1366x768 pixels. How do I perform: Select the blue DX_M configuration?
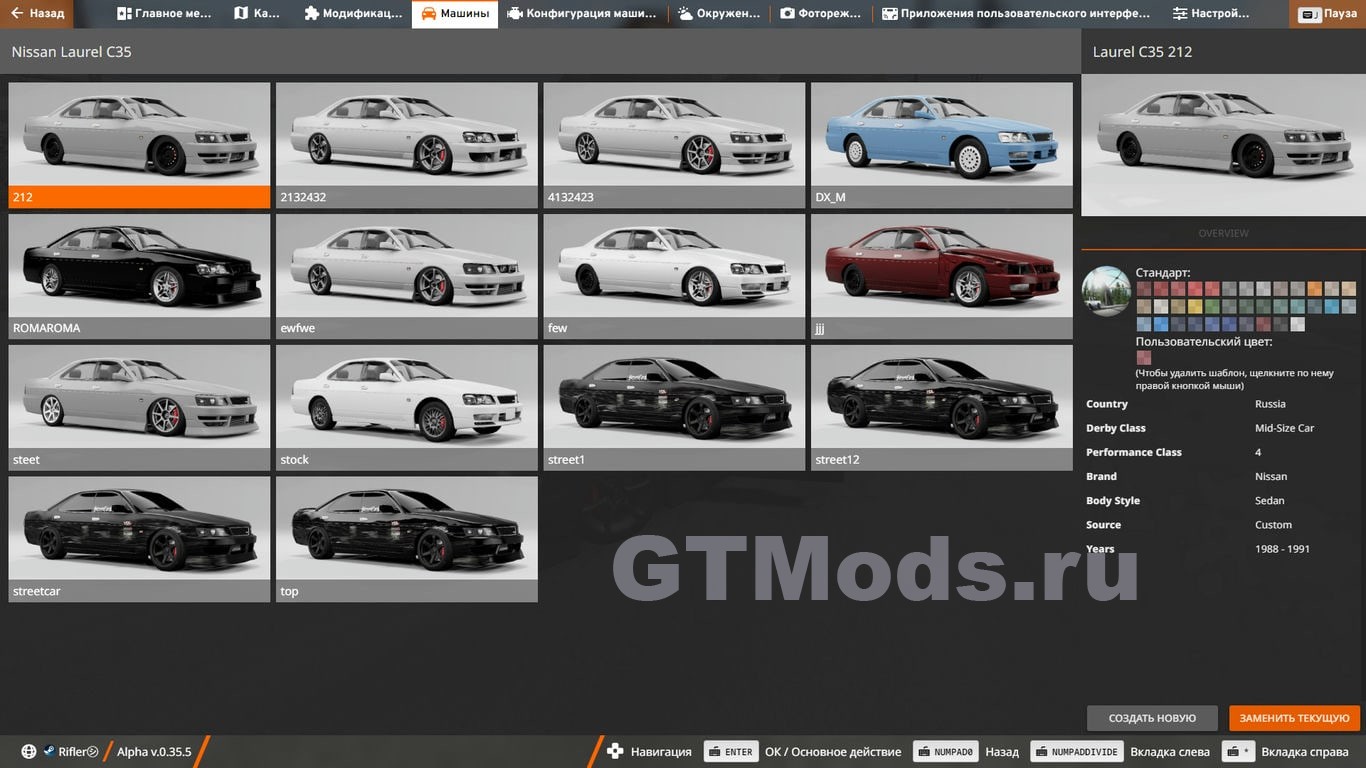click(942, 145)
